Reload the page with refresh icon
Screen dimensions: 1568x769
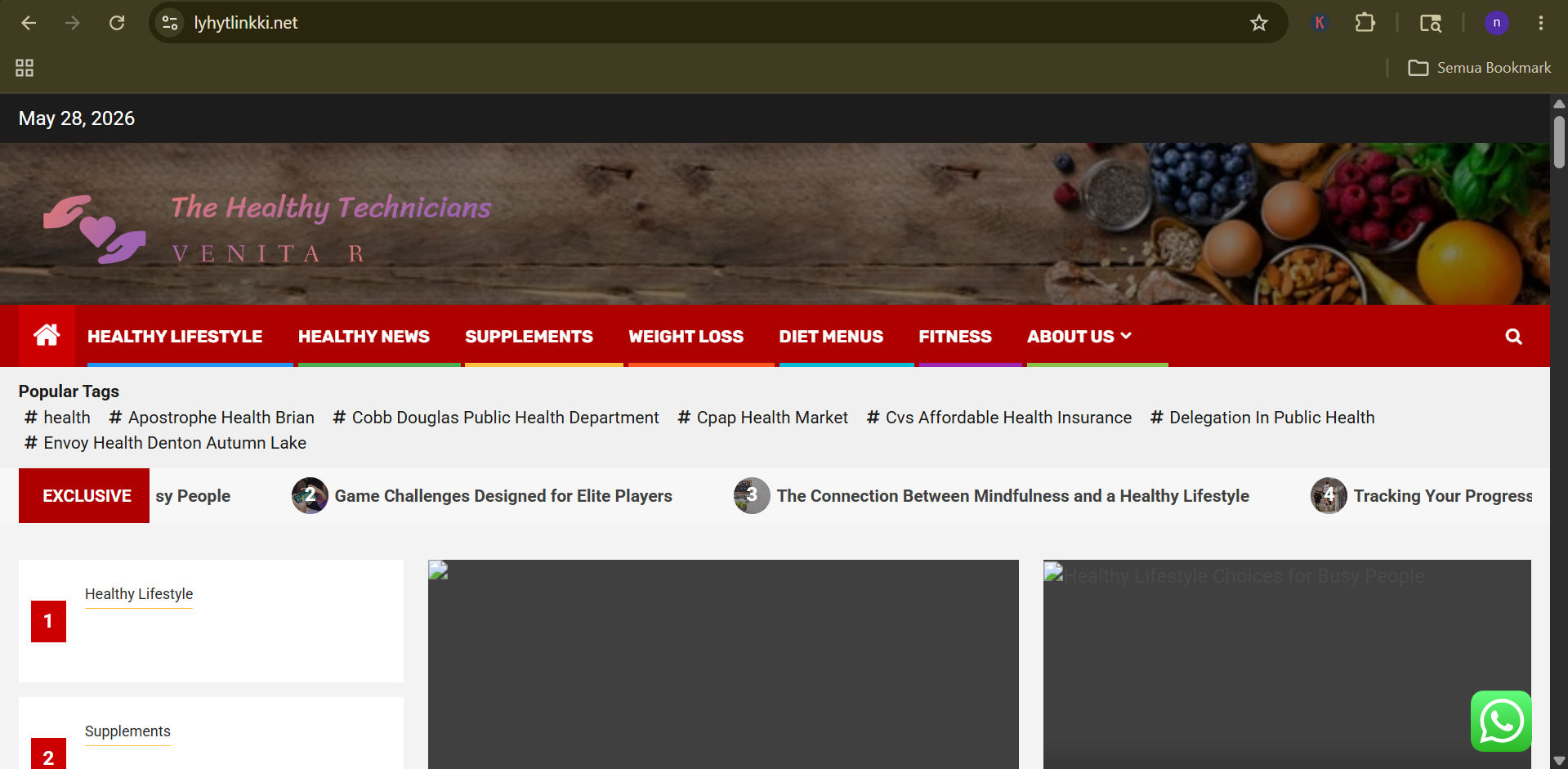coord(117,23)
